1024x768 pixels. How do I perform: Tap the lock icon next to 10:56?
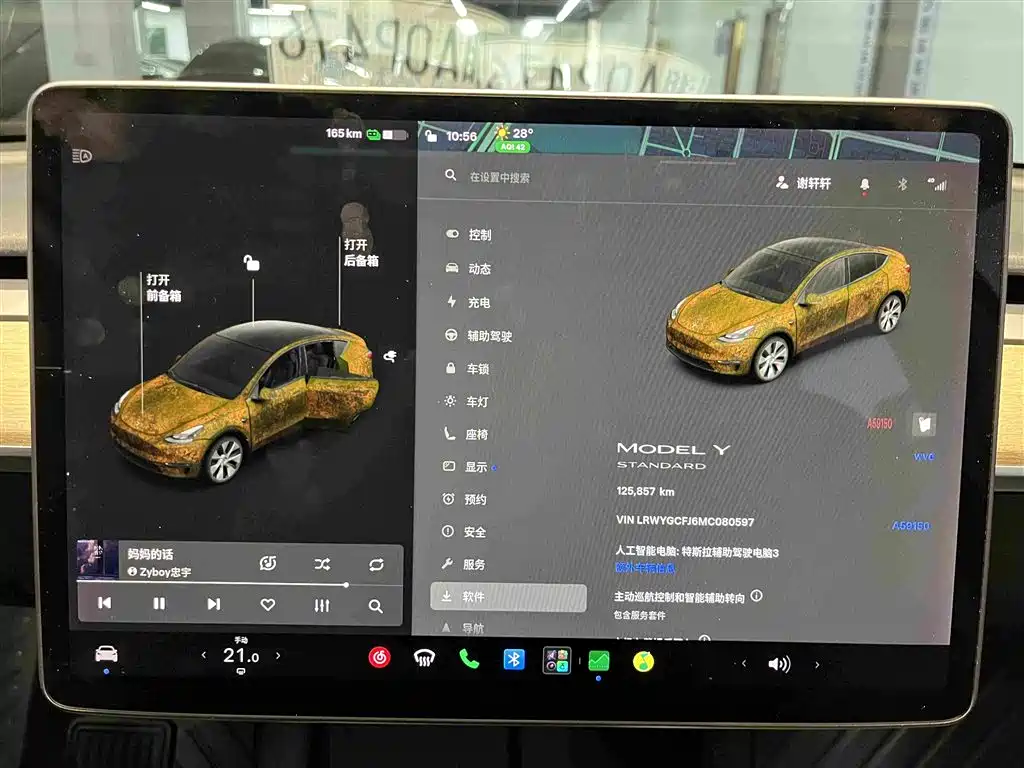[x=431, y=135]
